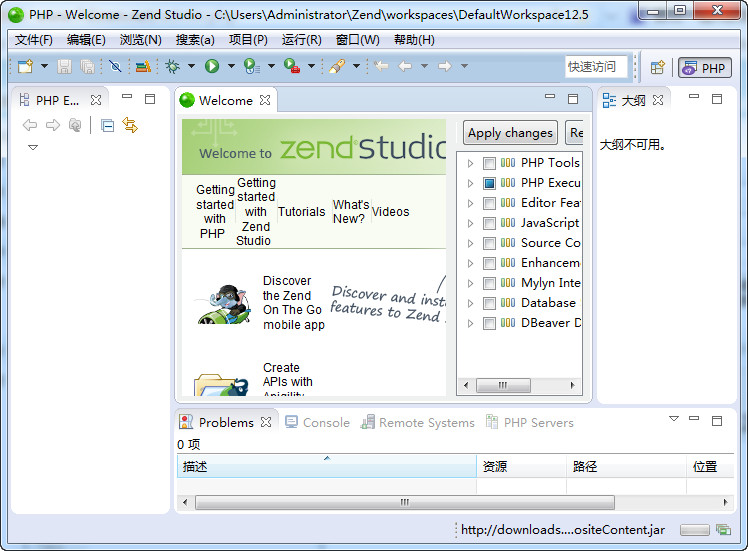Switch to the Console tab
748x551 pixels.
coord(317,423)
